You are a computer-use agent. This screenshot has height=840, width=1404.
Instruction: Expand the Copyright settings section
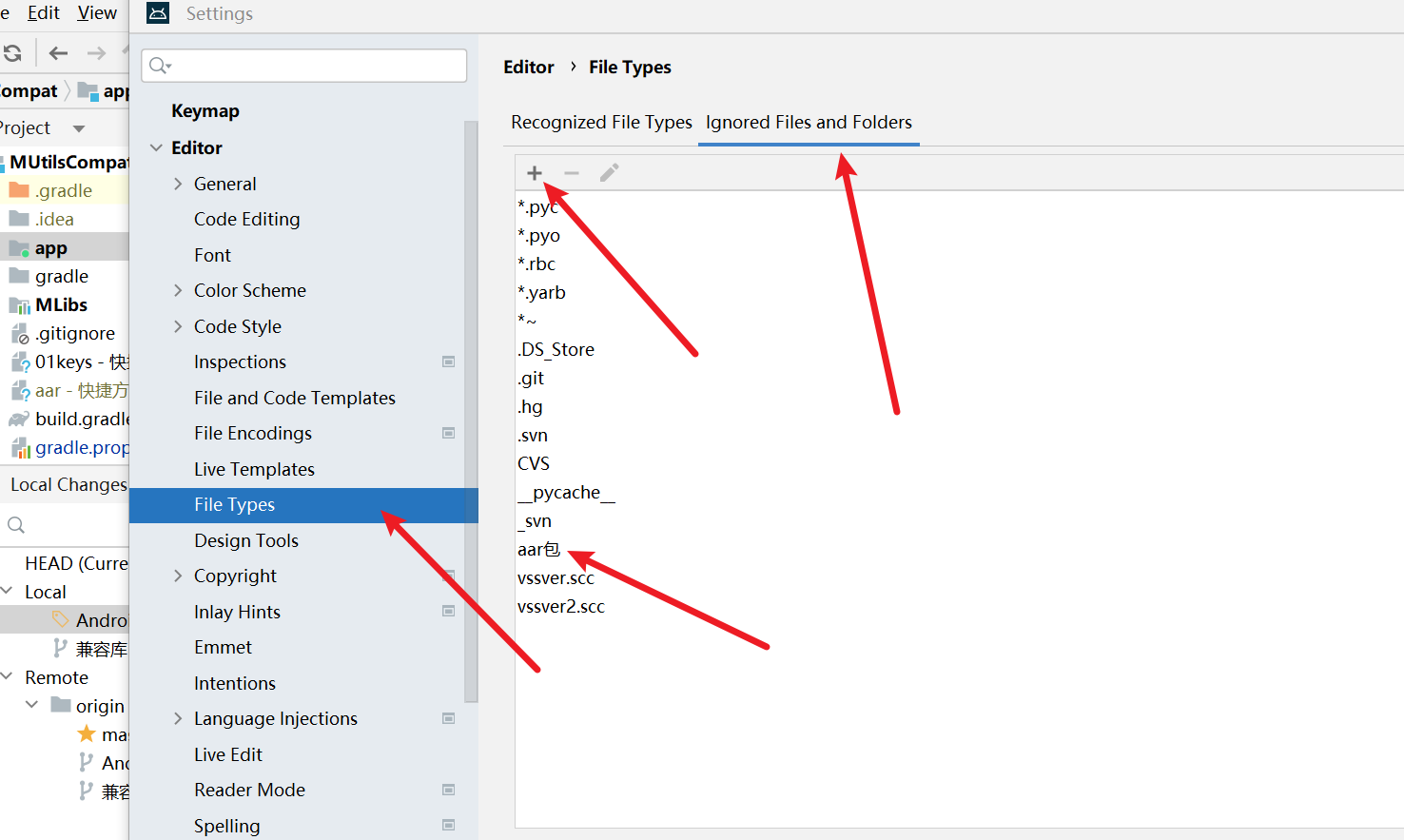(177, 576)
